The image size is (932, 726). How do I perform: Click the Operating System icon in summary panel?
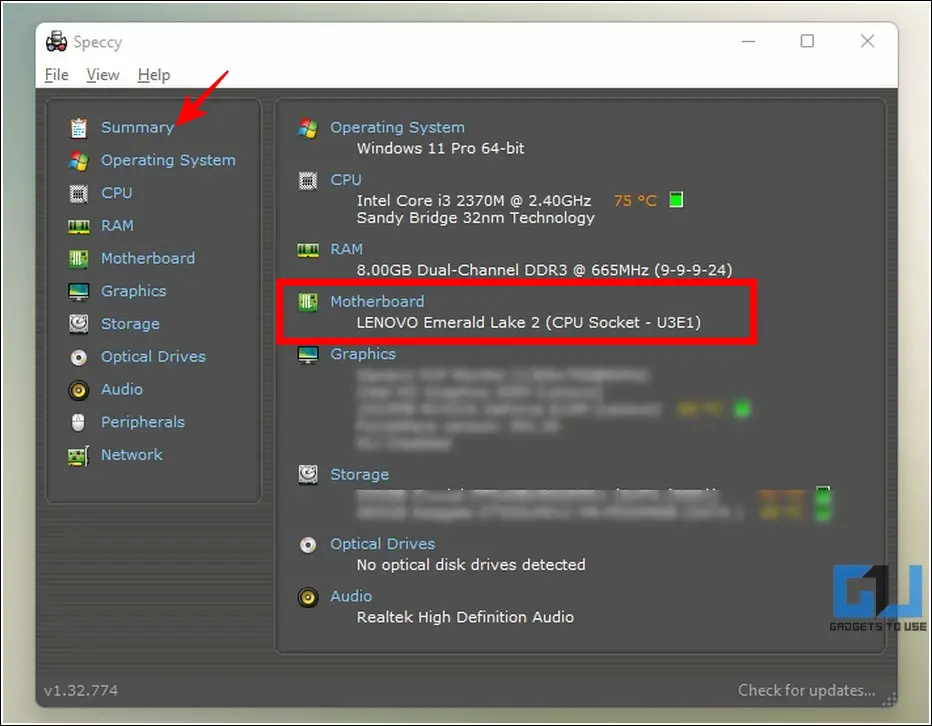pos(308,128)
